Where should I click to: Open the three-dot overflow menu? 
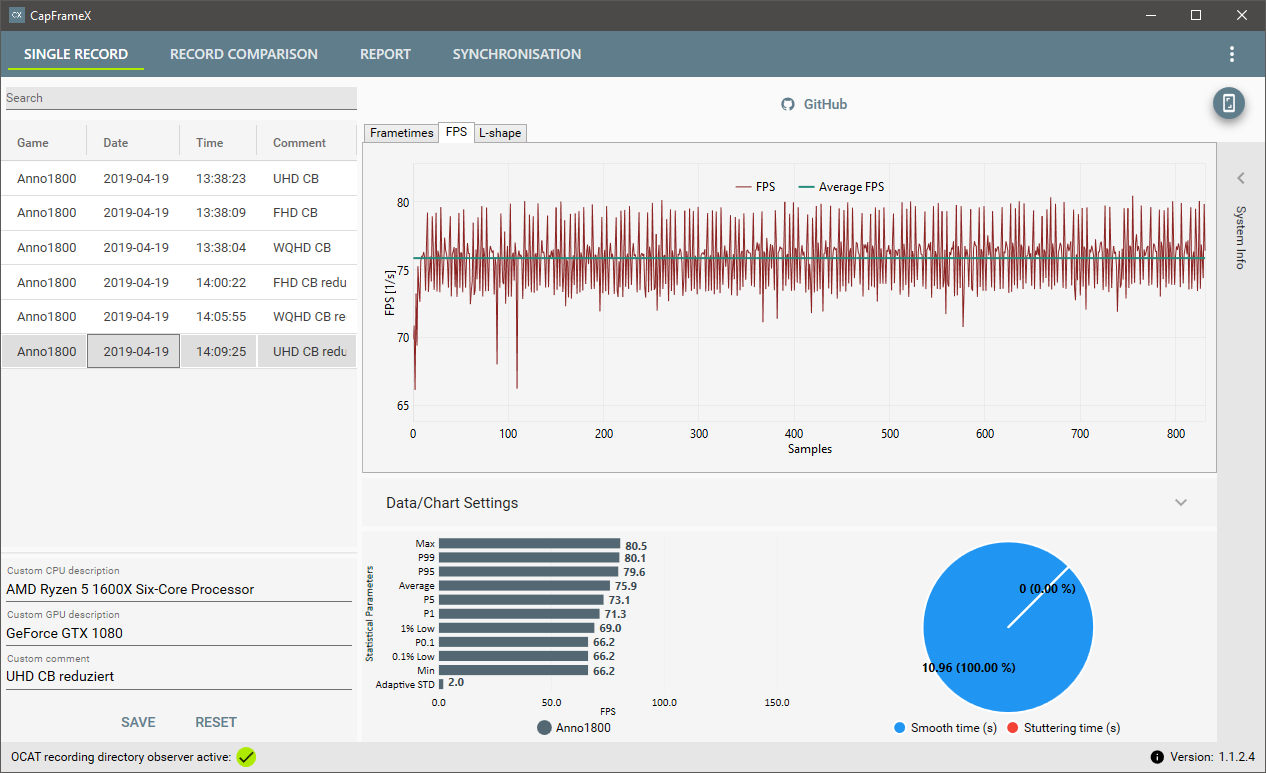1231,54
